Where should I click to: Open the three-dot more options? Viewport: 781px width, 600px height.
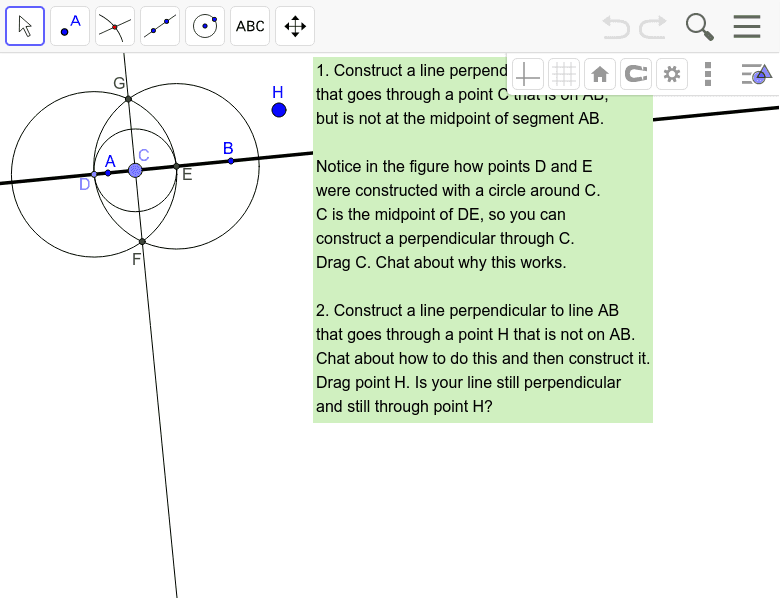pos(708,74)
